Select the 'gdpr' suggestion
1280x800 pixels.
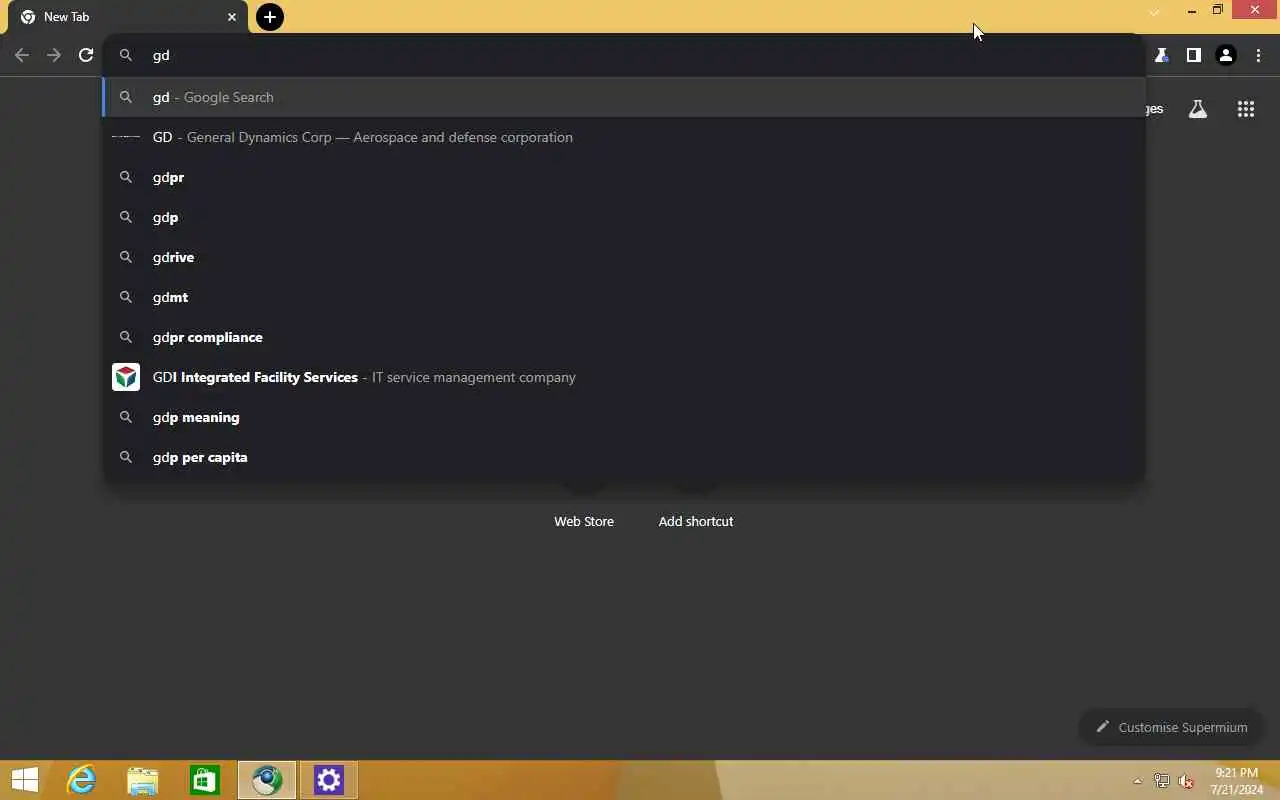(x=624, y=177)
